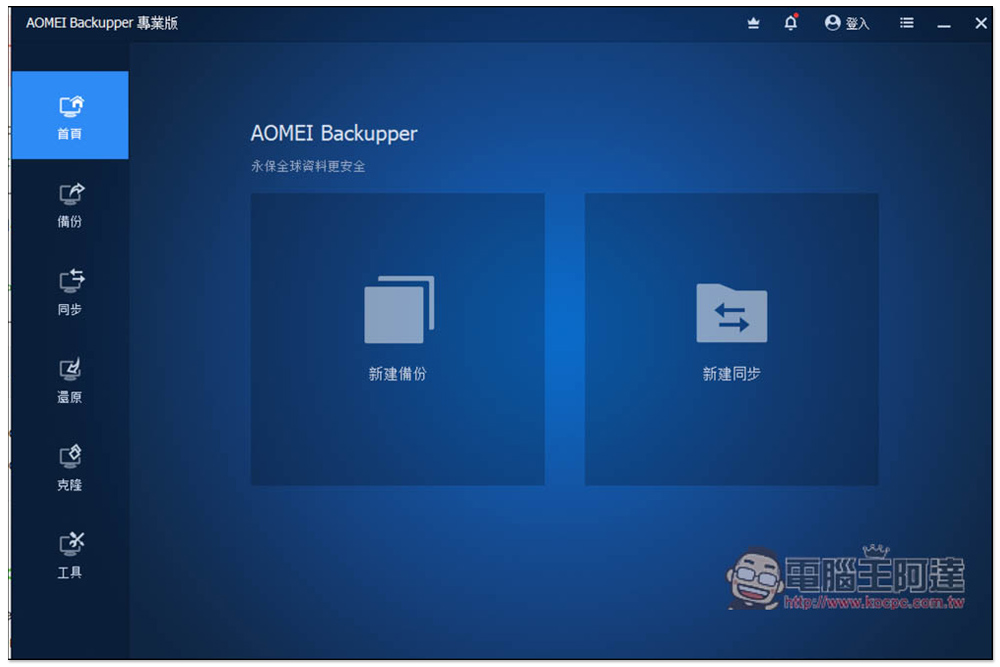Open the 首頁 home page in sidebar
The height and width of the screenshot is (667, 1000).
pos(70,116)
